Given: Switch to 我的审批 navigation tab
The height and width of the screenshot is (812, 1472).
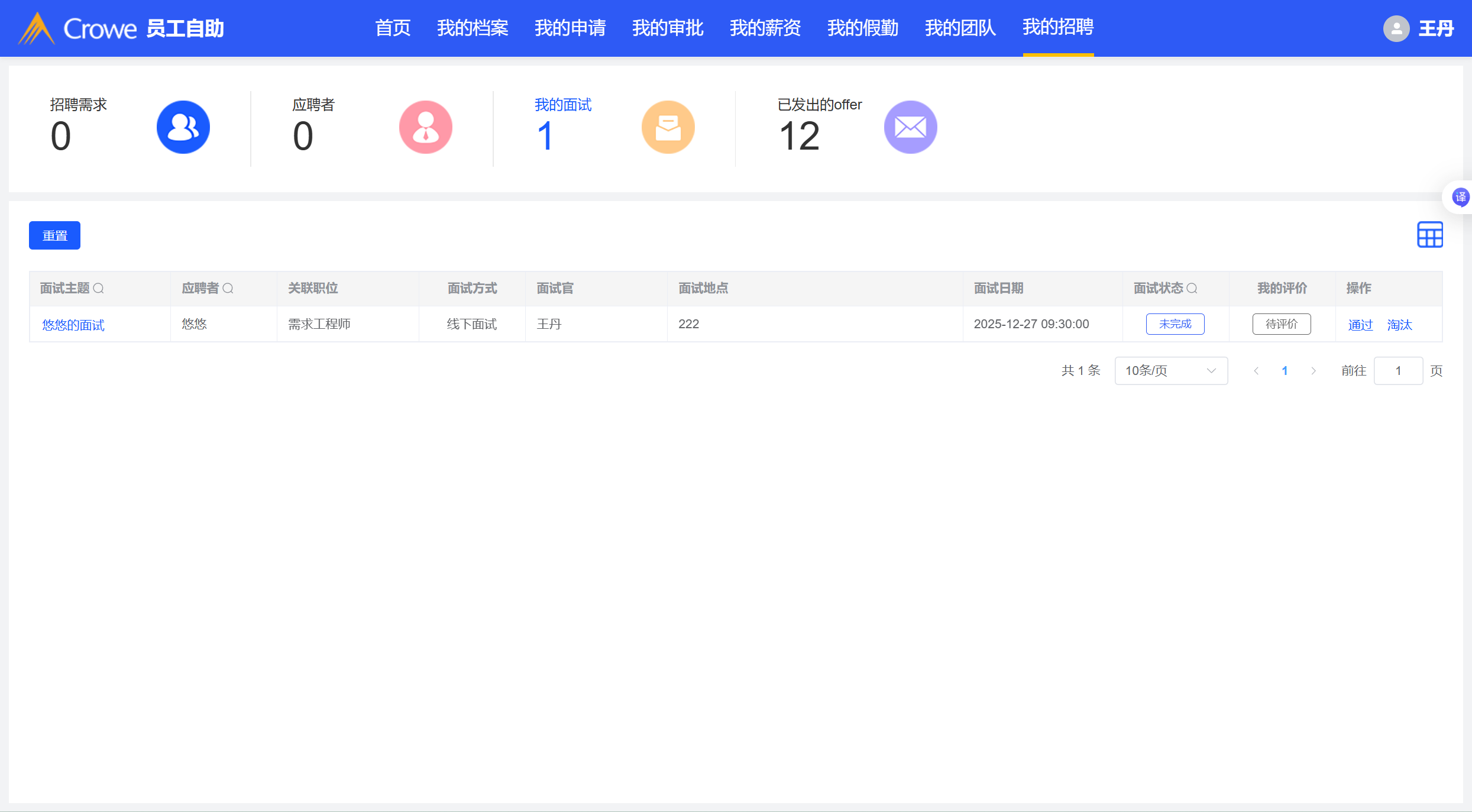Looking at the screenshot, I should coord(667,28).
